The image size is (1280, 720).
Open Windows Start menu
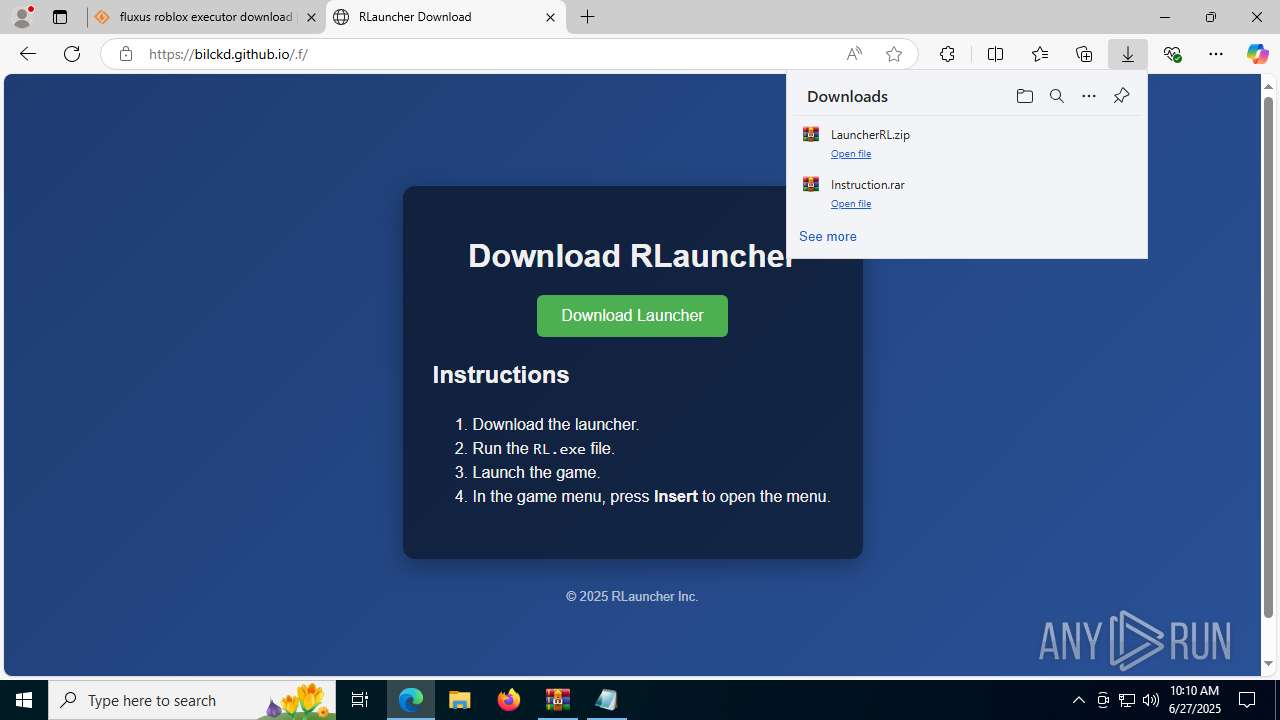pyautogui.click(x=24, y=700)
